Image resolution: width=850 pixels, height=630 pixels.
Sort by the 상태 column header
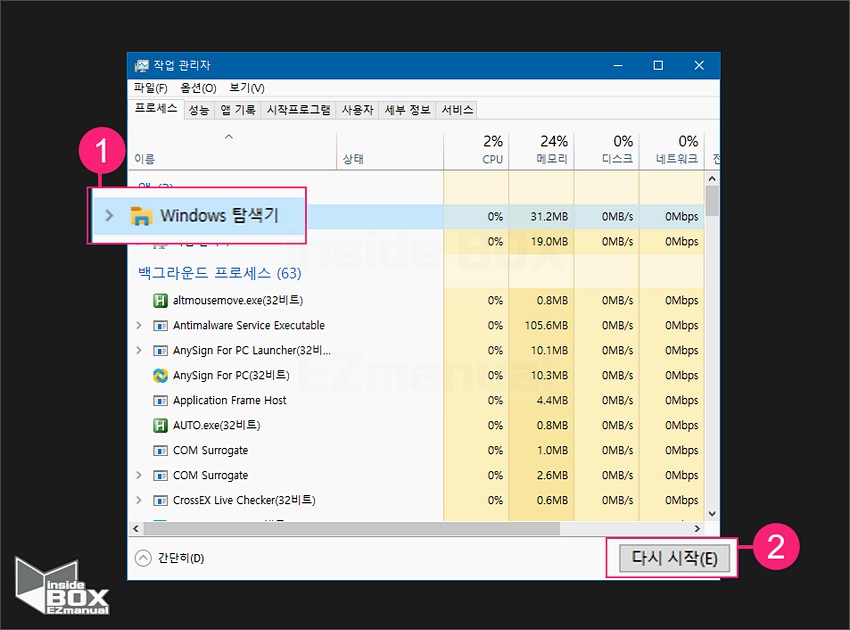tap(390, 152)
